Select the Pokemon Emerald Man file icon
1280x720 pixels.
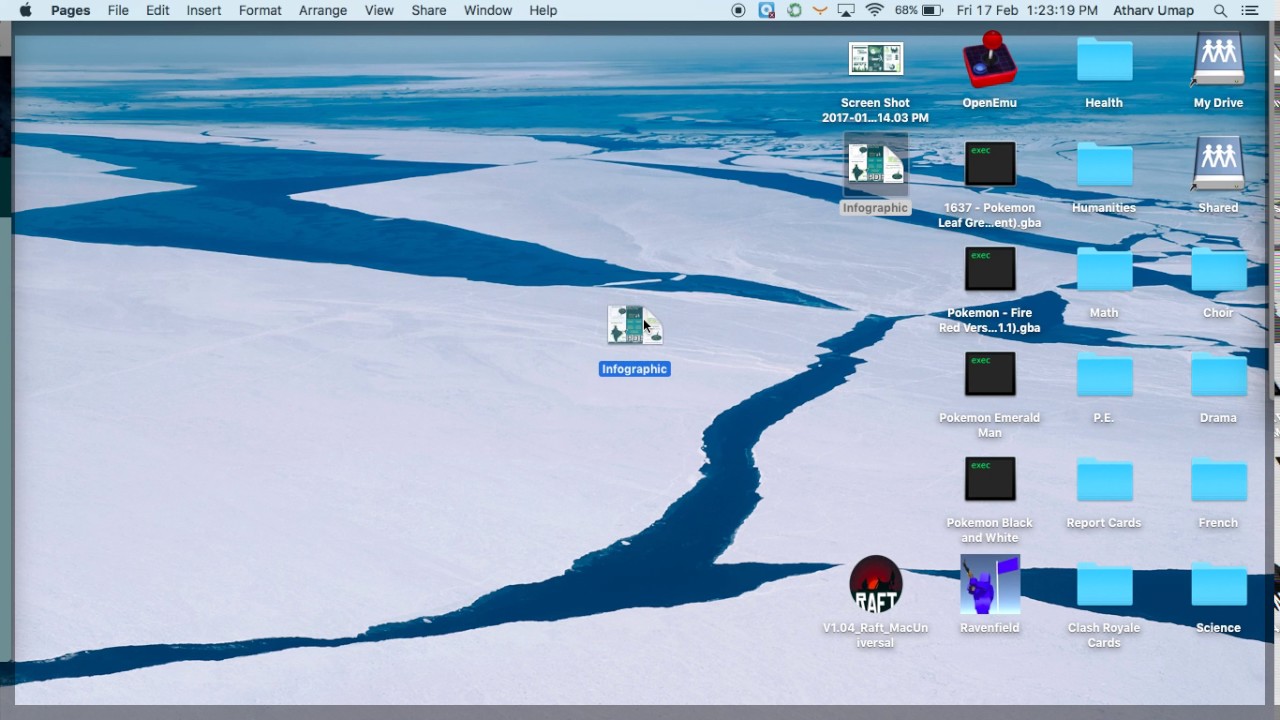[990, 375]
